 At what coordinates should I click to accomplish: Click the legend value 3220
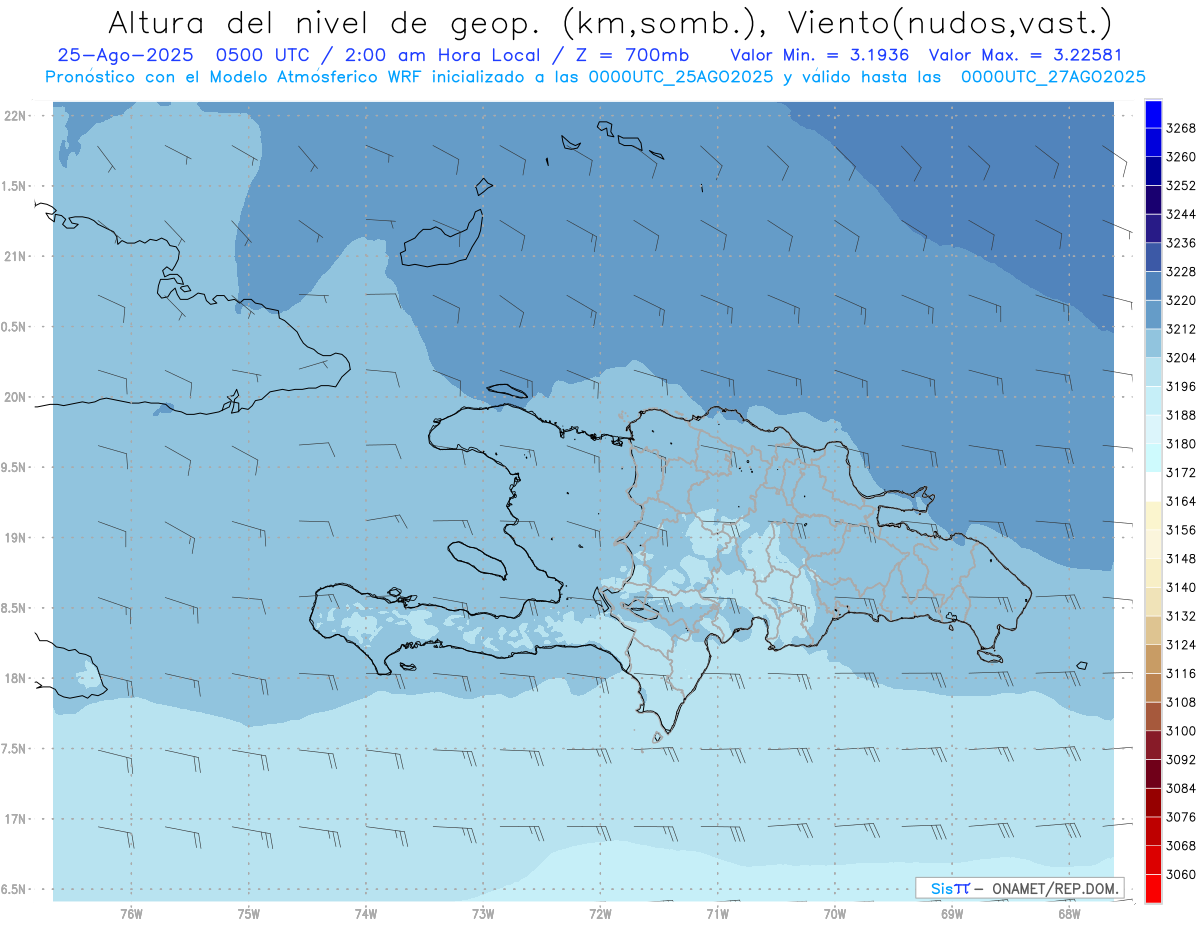(1181, 300)
